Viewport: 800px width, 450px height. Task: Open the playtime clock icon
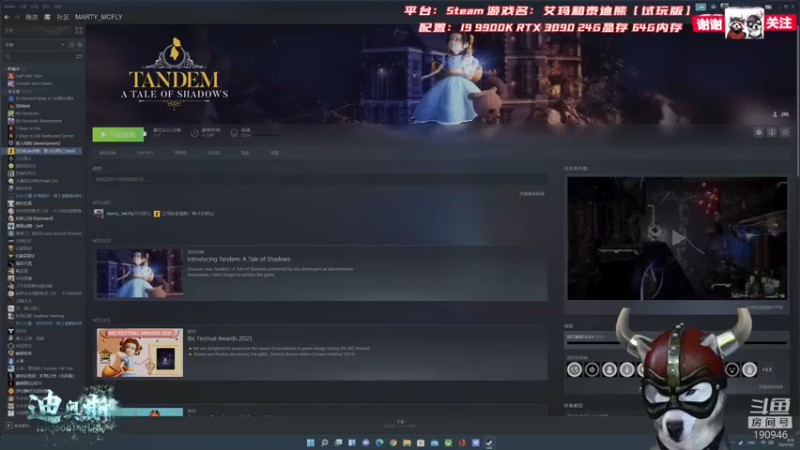pyautogui.click(x=194, y=133)
